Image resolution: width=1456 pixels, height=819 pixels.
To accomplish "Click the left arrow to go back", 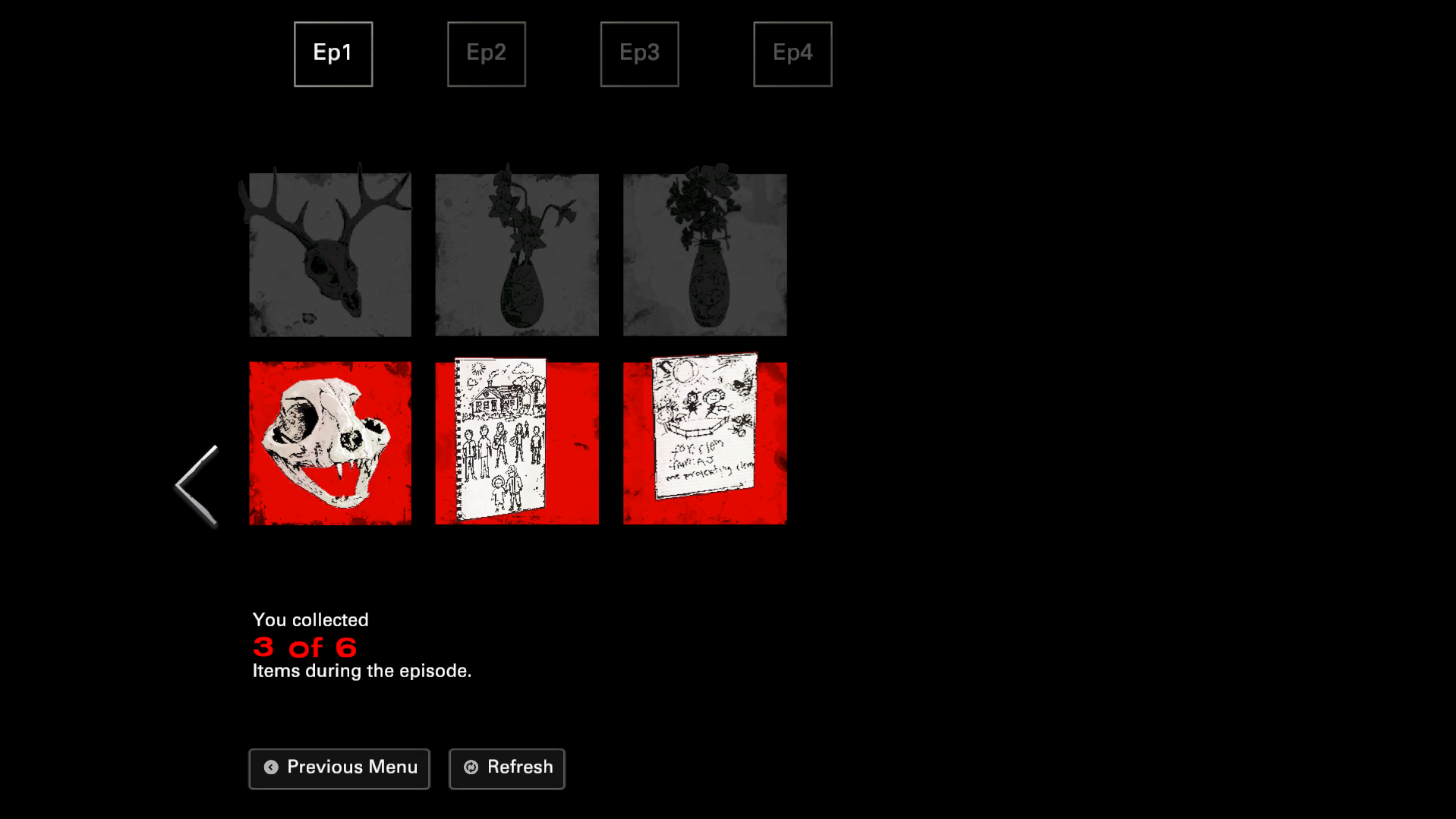I will [197, 486].
